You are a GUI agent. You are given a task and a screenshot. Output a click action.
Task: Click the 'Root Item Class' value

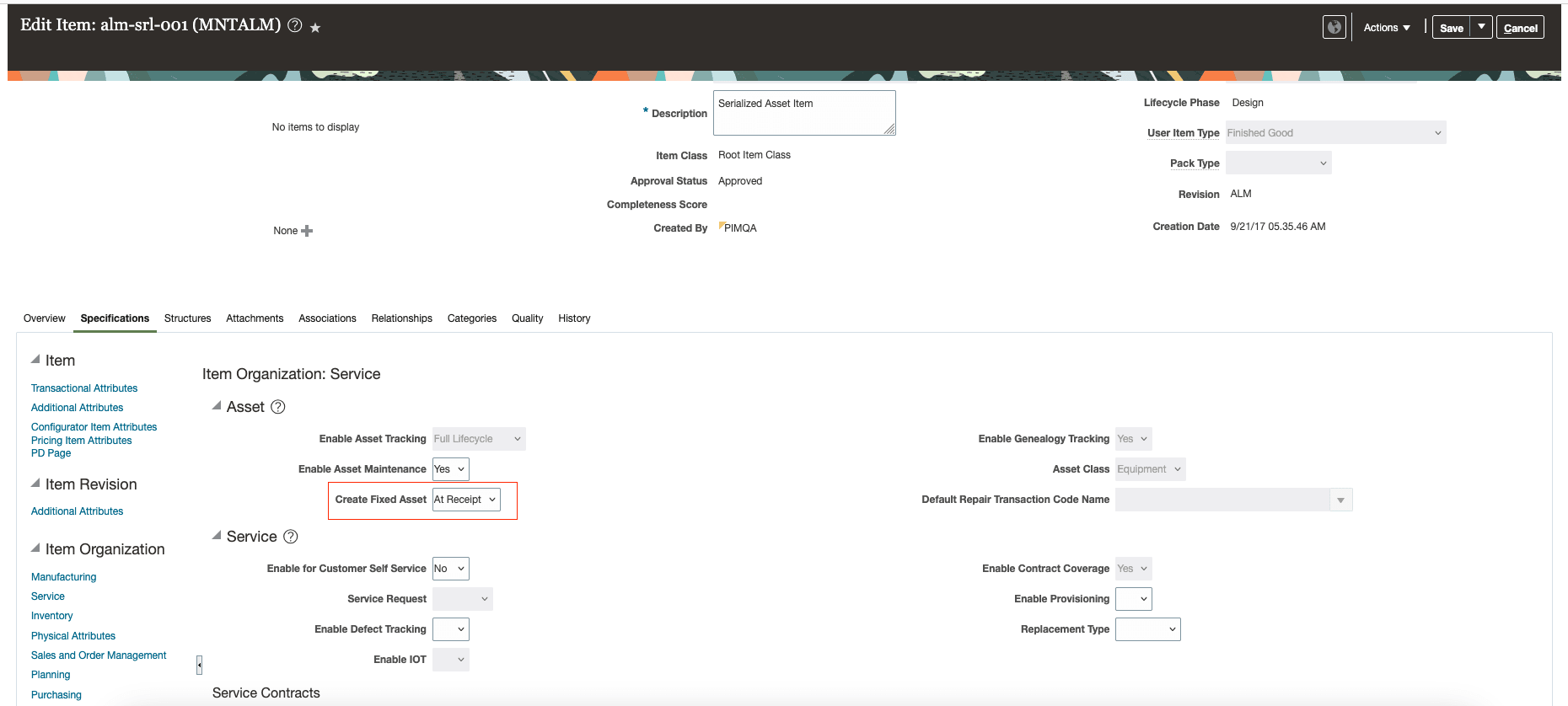(754, 155)
